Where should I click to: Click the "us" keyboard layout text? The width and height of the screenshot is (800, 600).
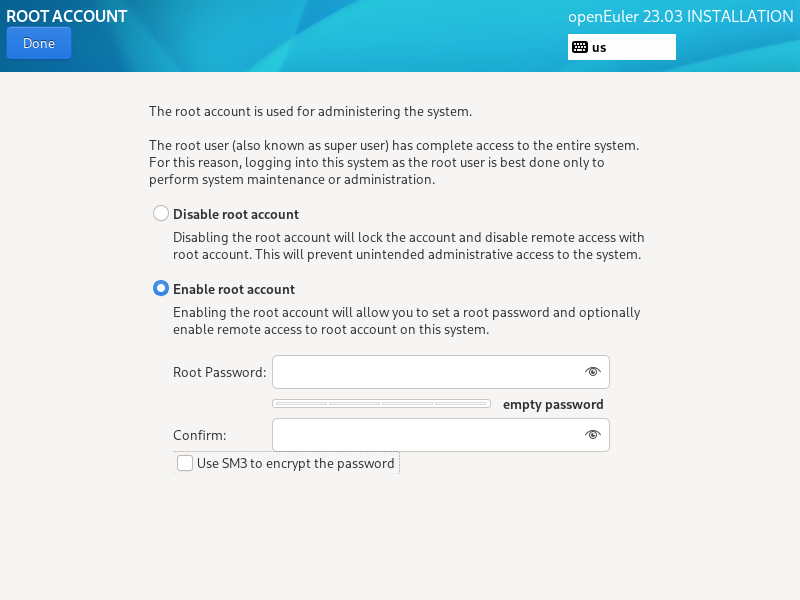coord(599,47)
